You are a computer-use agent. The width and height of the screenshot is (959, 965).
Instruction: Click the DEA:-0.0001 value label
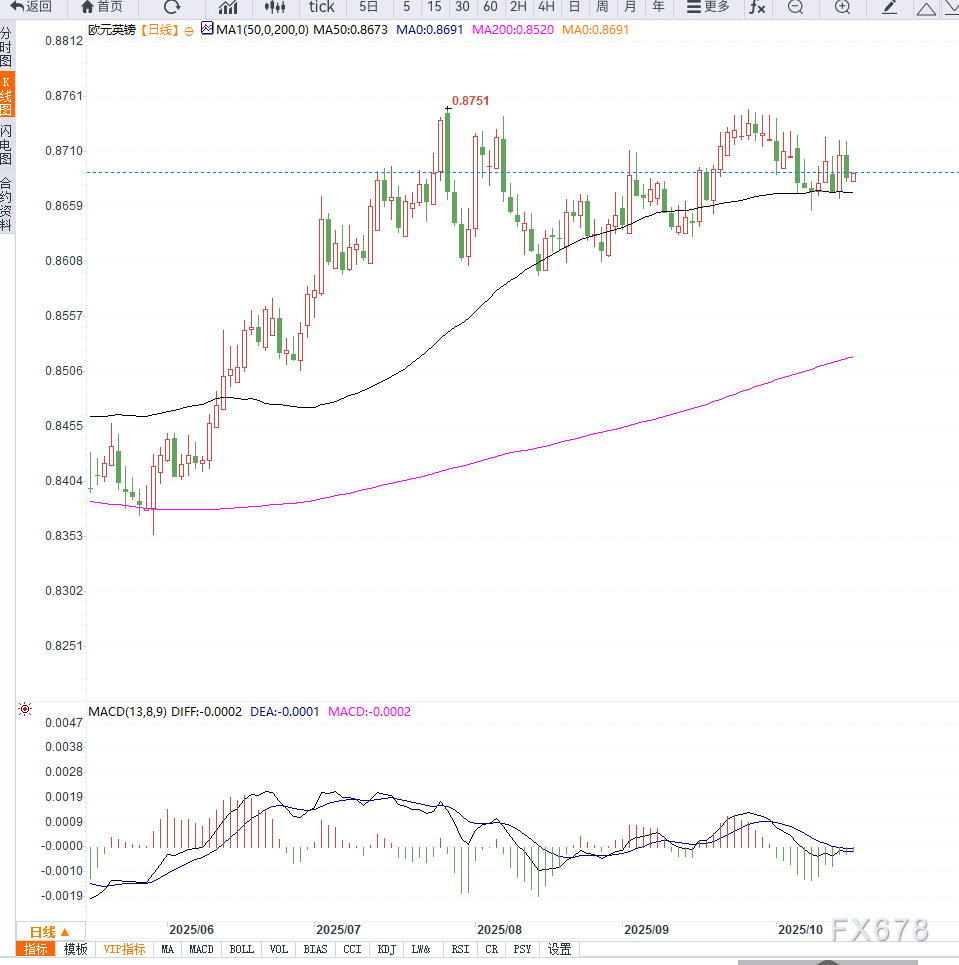point(284,711)
